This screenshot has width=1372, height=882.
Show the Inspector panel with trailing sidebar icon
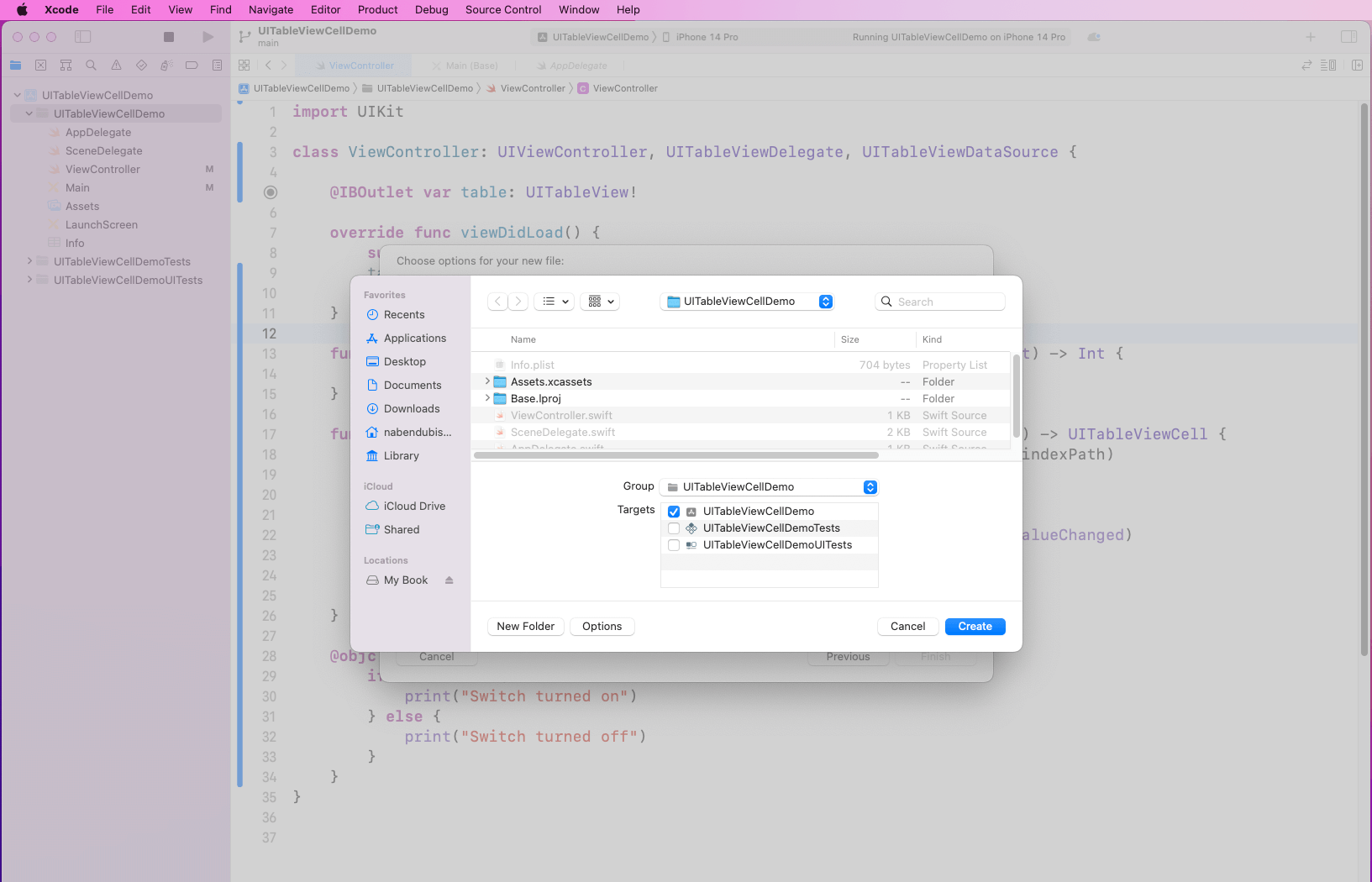coord(1350,36)
